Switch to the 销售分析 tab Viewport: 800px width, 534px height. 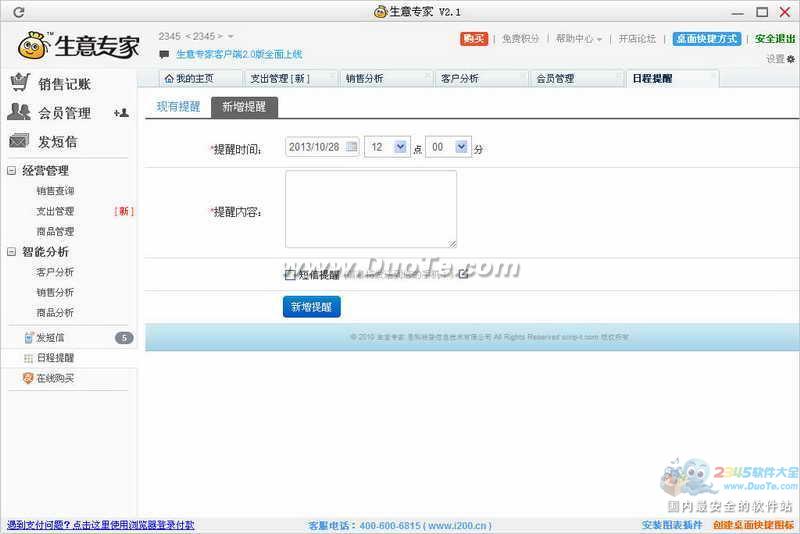click(386, 79)
